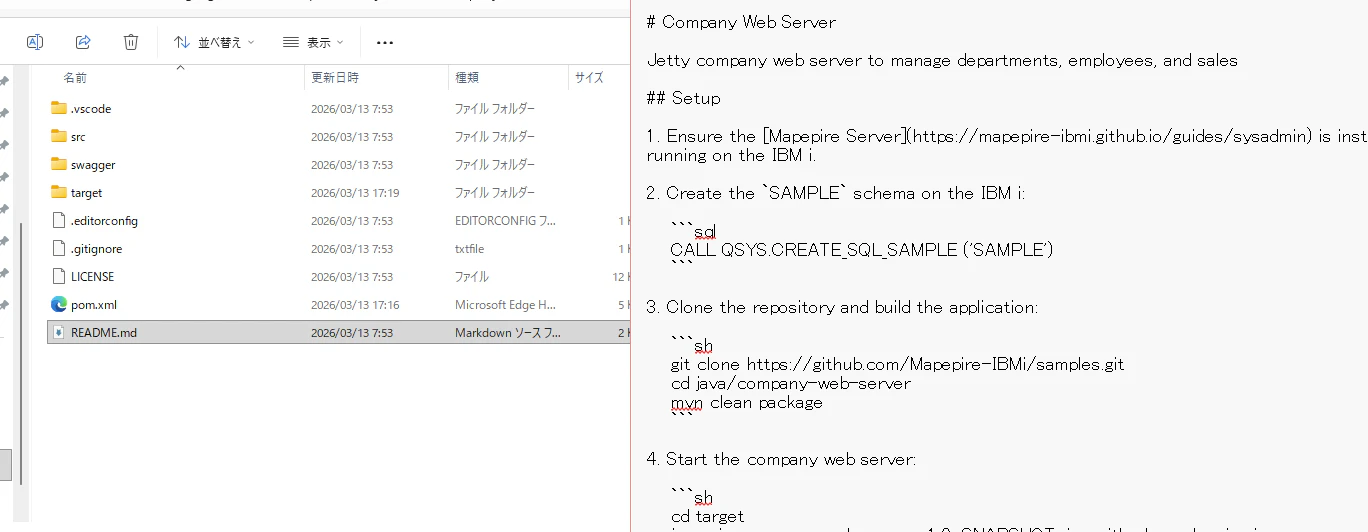Viewport: 1368px width, 532px height.
Task: Click the 'mvn clean package' line
Action: (x=746, y=403)
